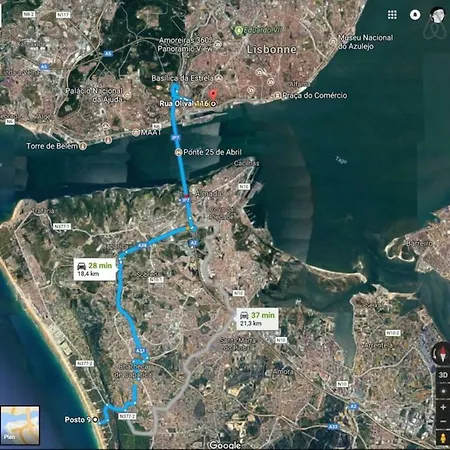Select the Street View pegman
This screenshot has width=450, height=450.
pyautogui.click(x=443, y=438)
